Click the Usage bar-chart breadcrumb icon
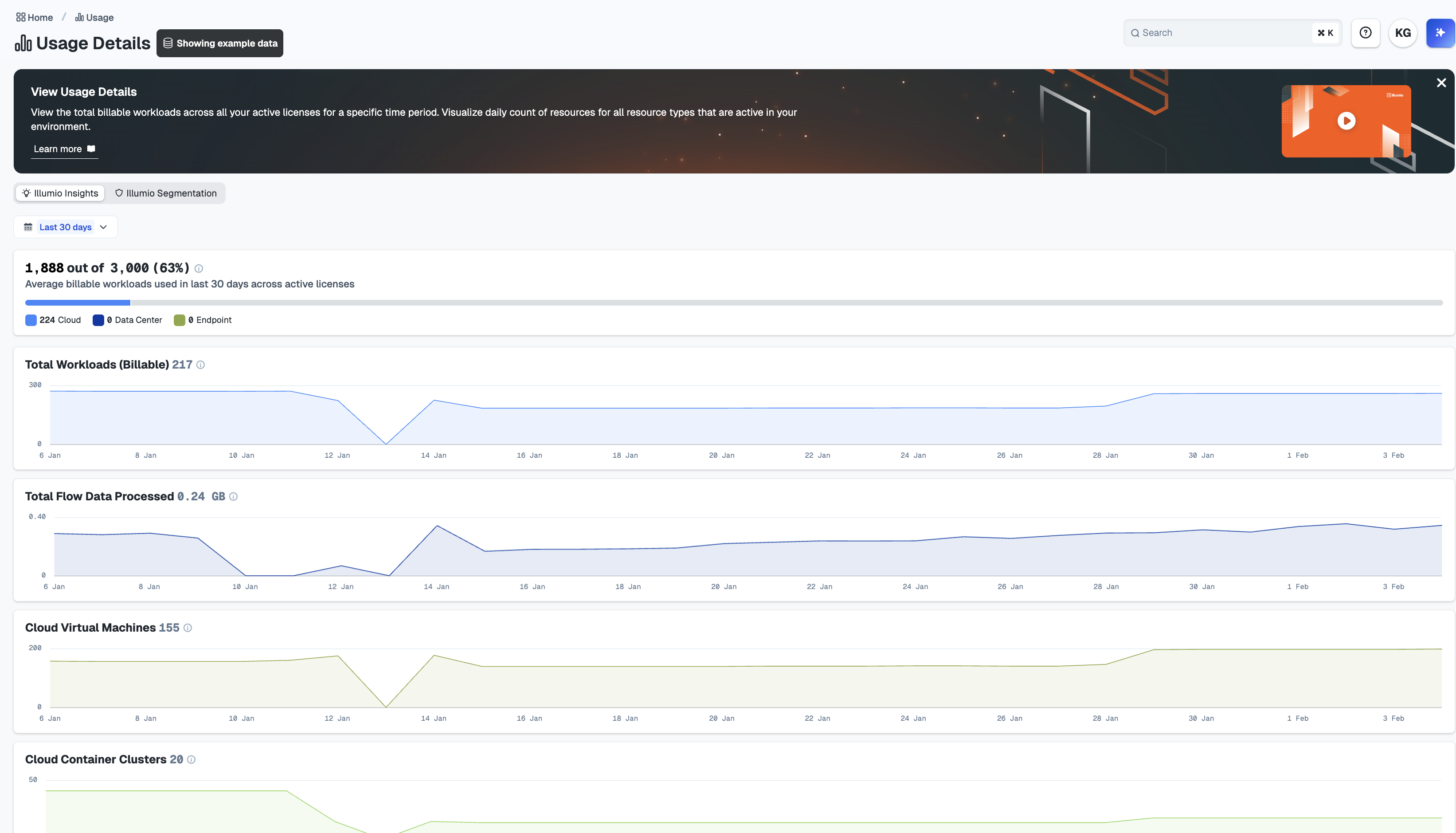The width and height of the screenshot is (1456, 833). [x=79, y=17]
